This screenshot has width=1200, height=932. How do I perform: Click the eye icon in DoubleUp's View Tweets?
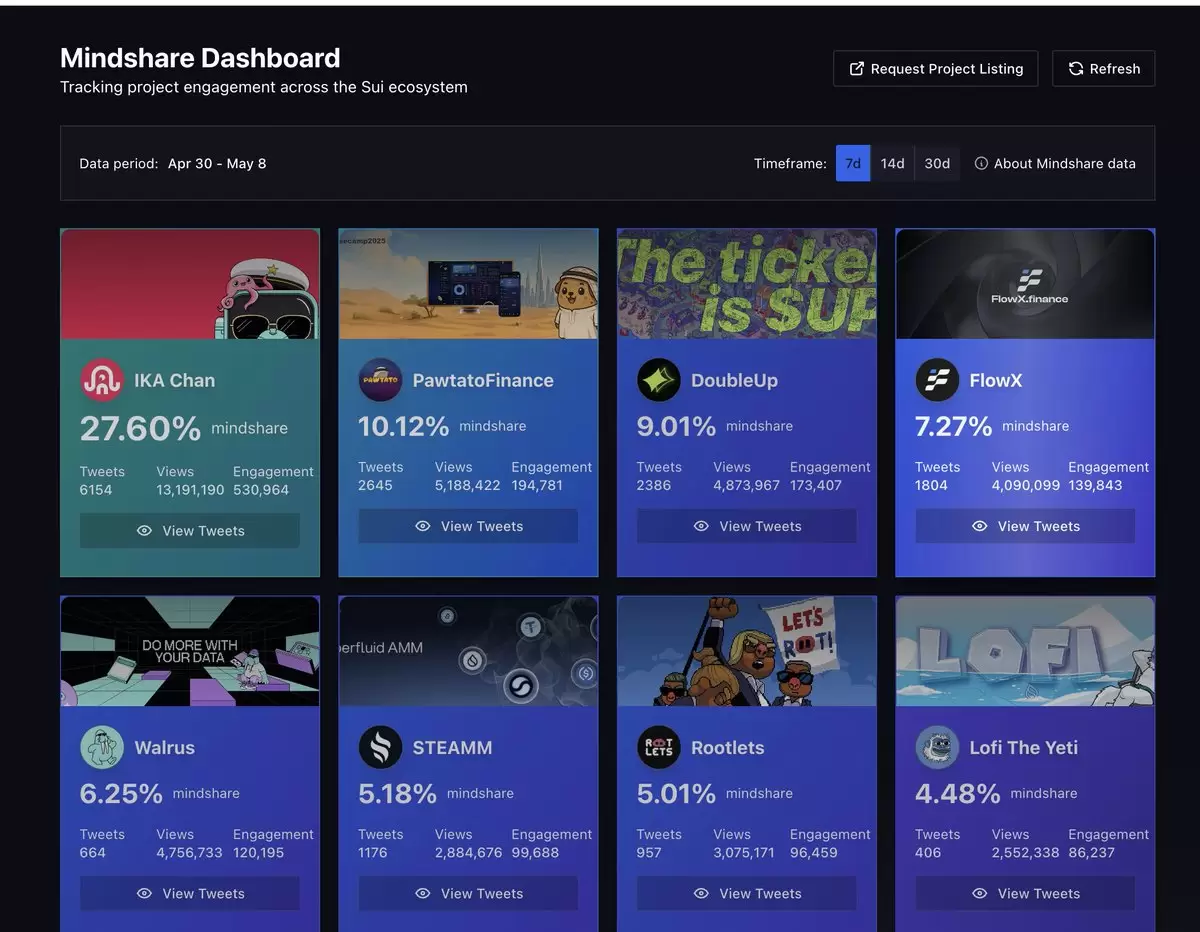pos(701,526)
